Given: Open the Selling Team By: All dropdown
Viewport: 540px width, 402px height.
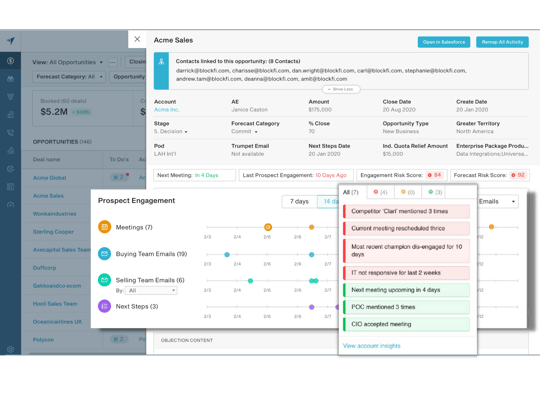Looking at the screenshot, I should (151, 291).
